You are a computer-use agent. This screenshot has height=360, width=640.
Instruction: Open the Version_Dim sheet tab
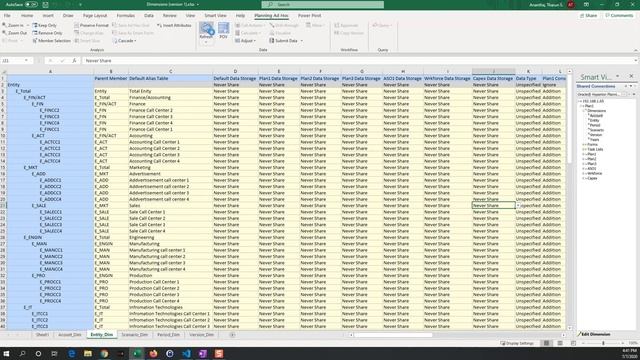pyautogui.click(x=201, y=335)
